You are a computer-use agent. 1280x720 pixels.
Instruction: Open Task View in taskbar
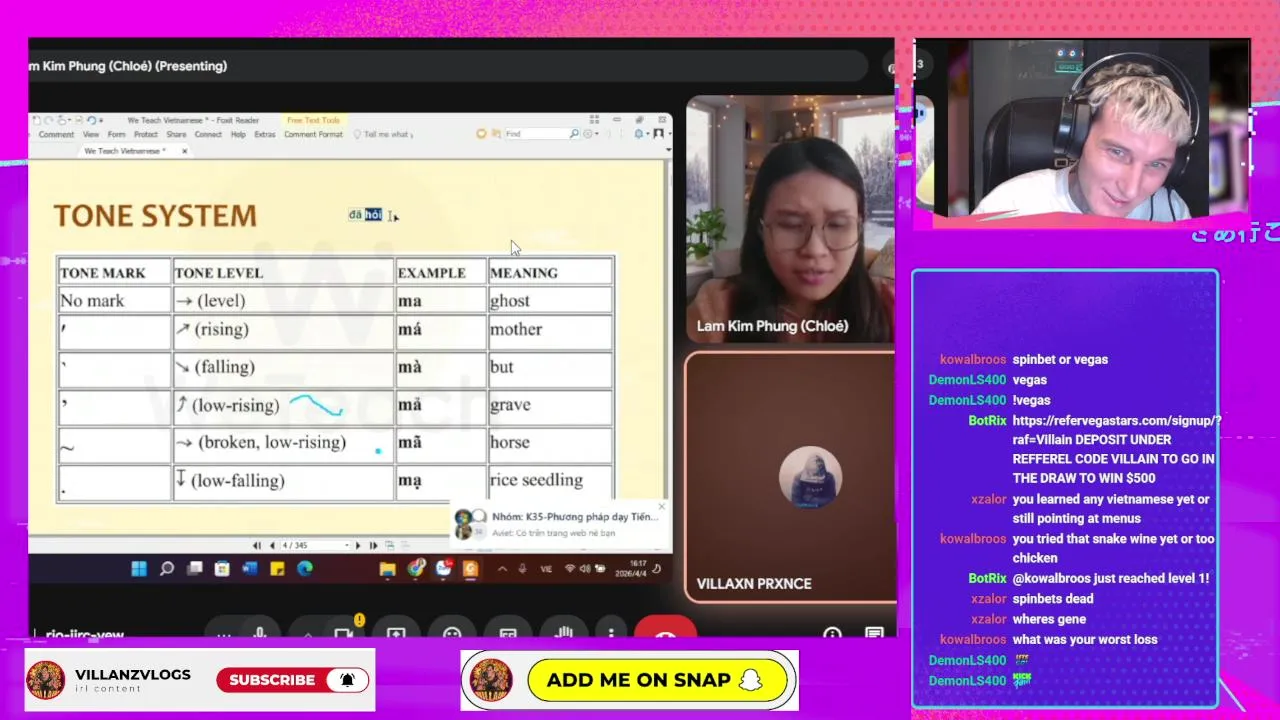point(194,569)
